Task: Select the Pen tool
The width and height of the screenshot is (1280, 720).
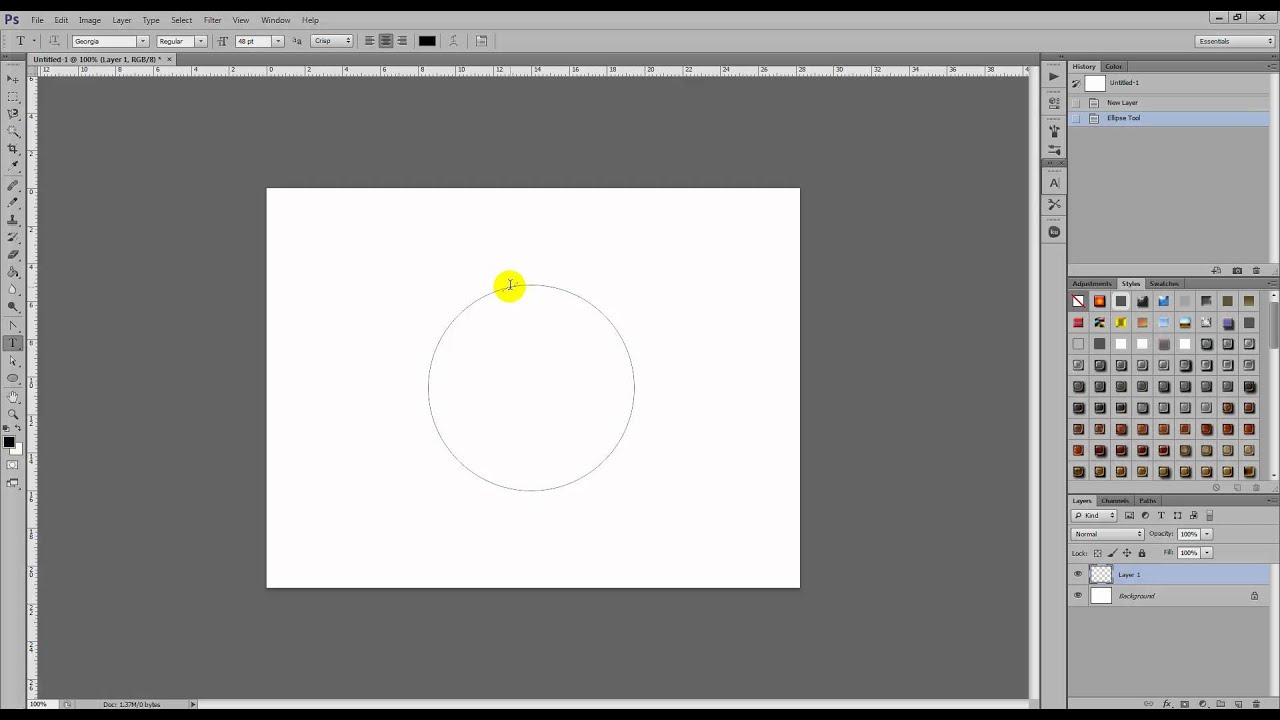Action: [13, 326]
